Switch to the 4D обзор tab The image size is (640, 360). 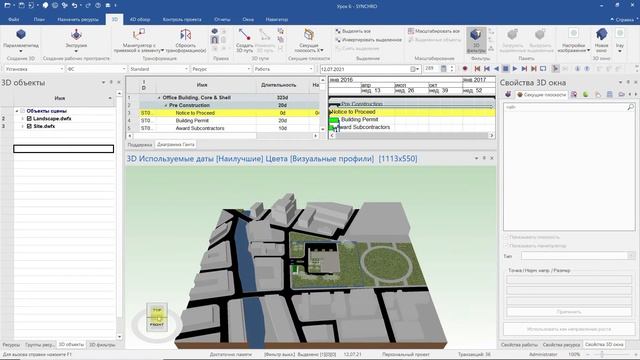click(x=140, y=19)
